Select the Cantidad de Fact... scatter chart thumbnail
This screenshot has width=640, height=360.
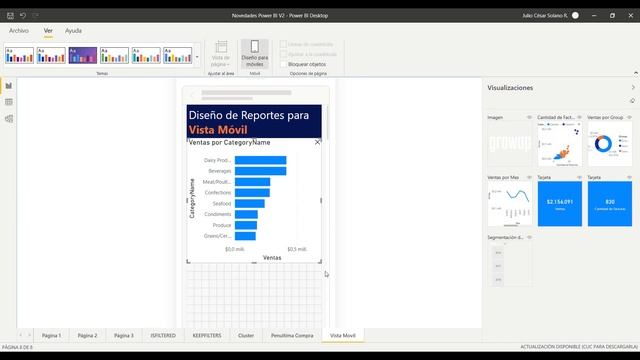coord(560,144)
